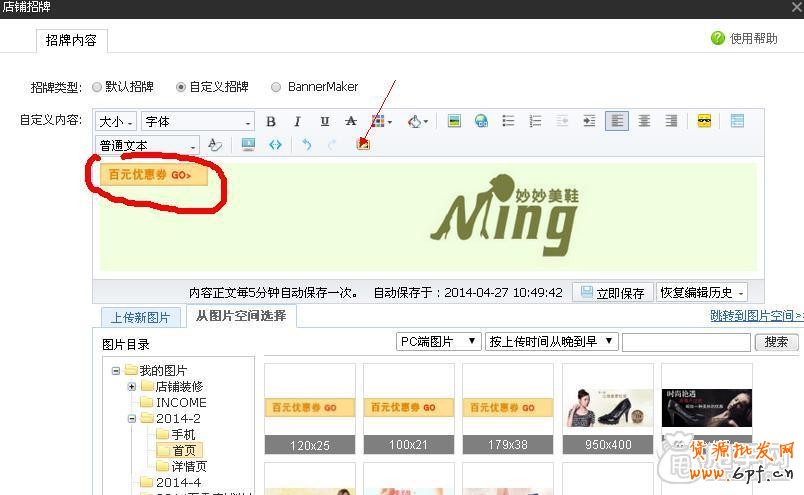Select the 100x21 coupon thumbnail
The width and height of the screenshot is (804, 495).
click(x=409, y=409)
